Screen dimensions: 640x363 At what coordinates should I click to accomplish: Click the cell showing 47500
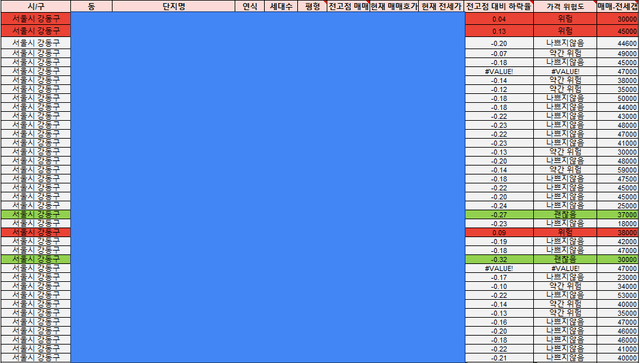[618, 179]
